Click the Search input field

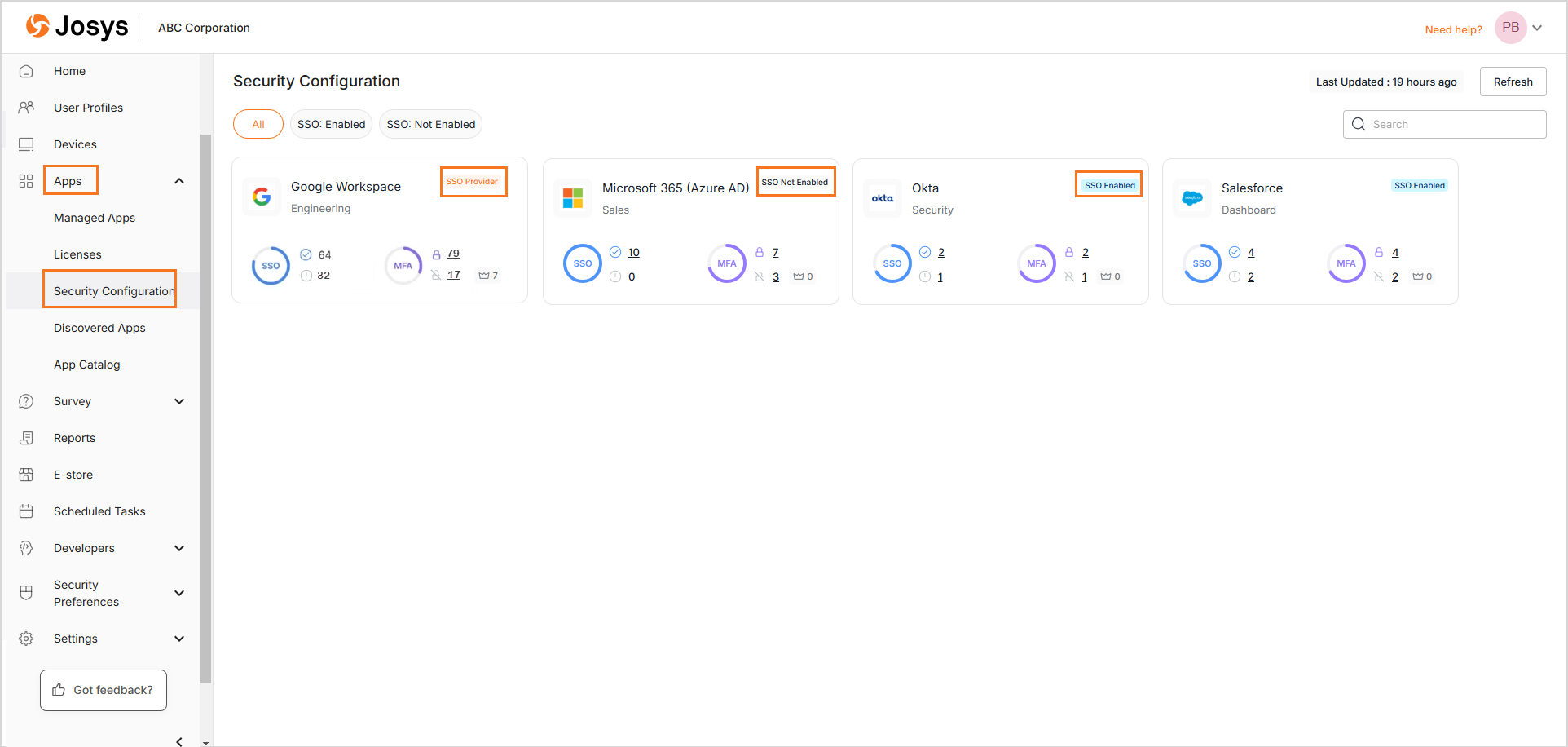1444,124
